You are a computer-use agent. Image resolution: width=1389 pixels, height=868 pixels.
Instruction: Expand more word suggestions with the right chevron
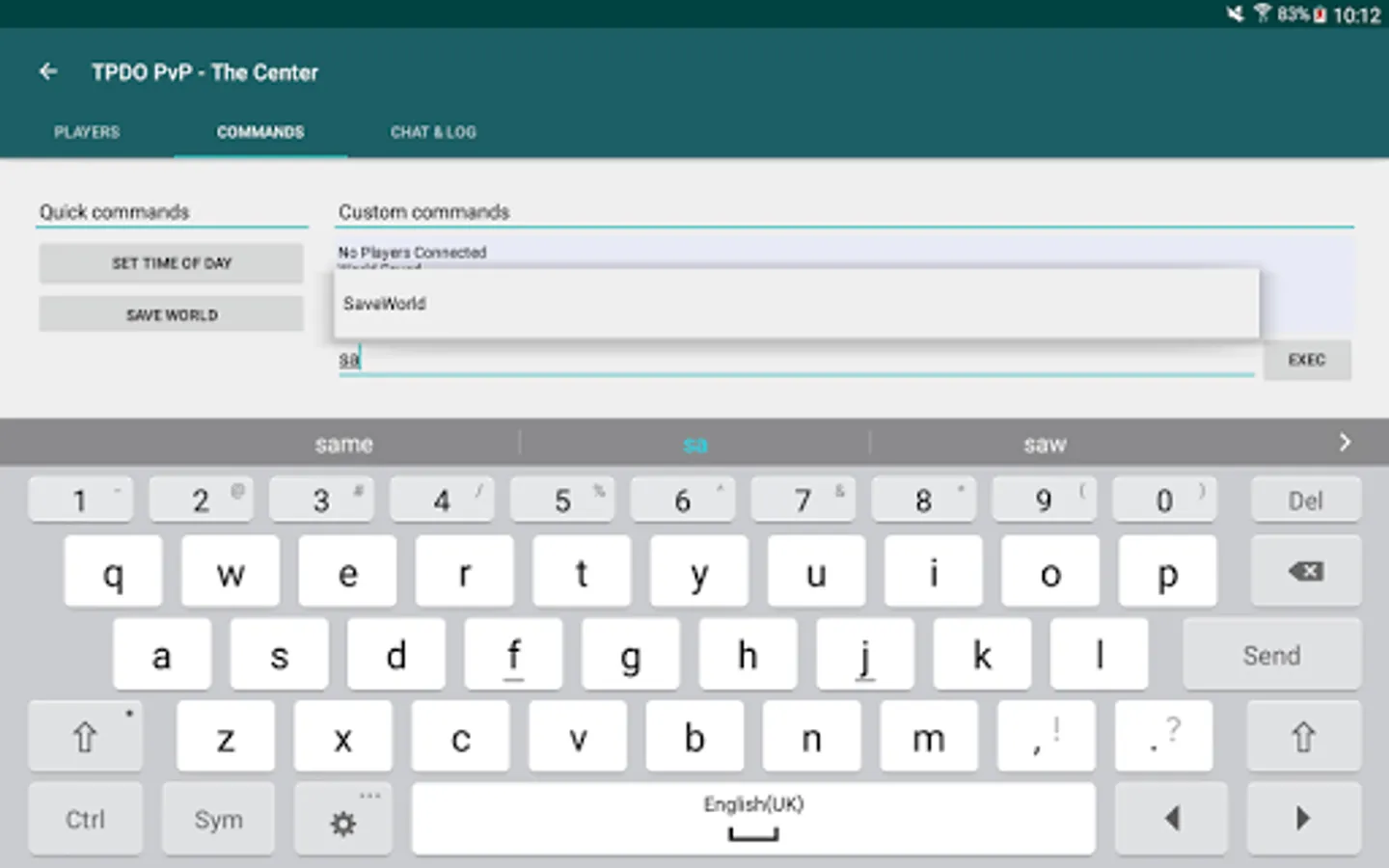coord(1345,443)
